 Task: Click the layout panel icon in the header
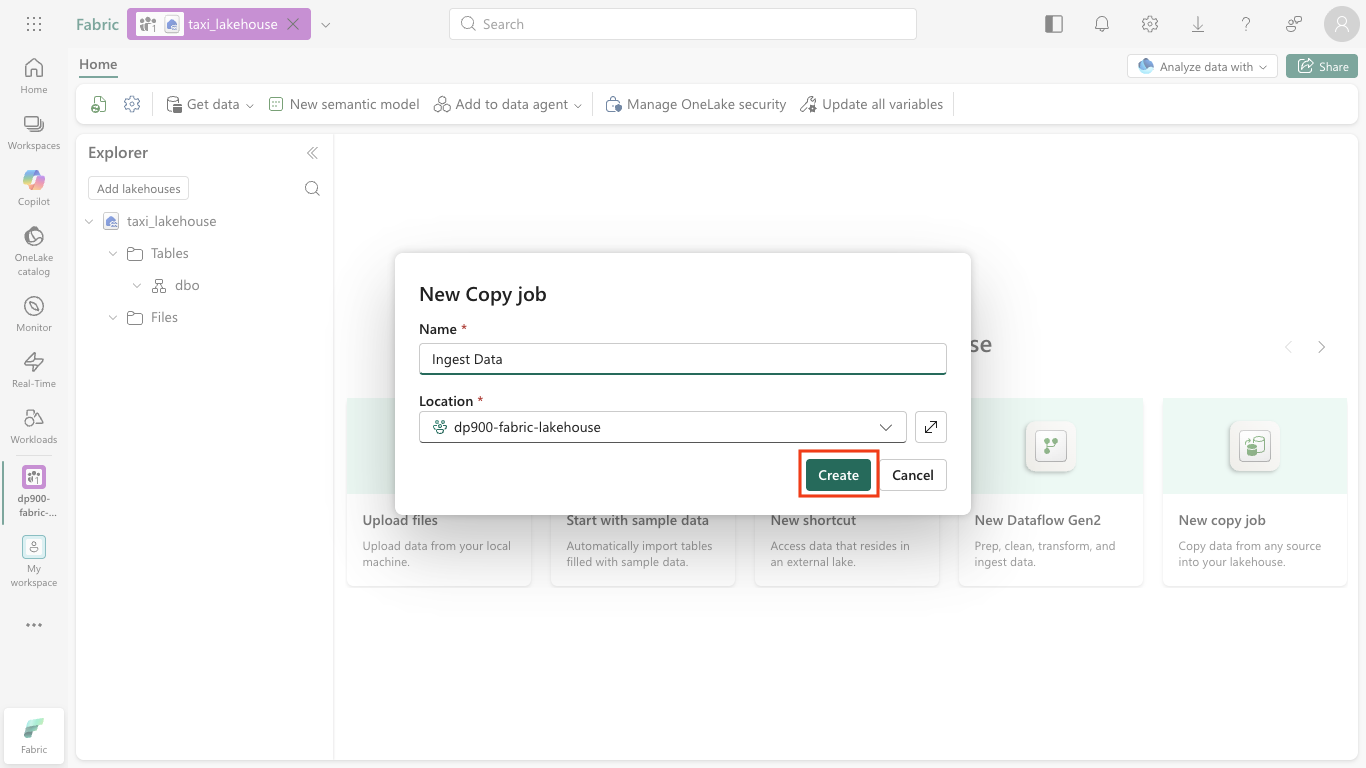pos(1054,24)
